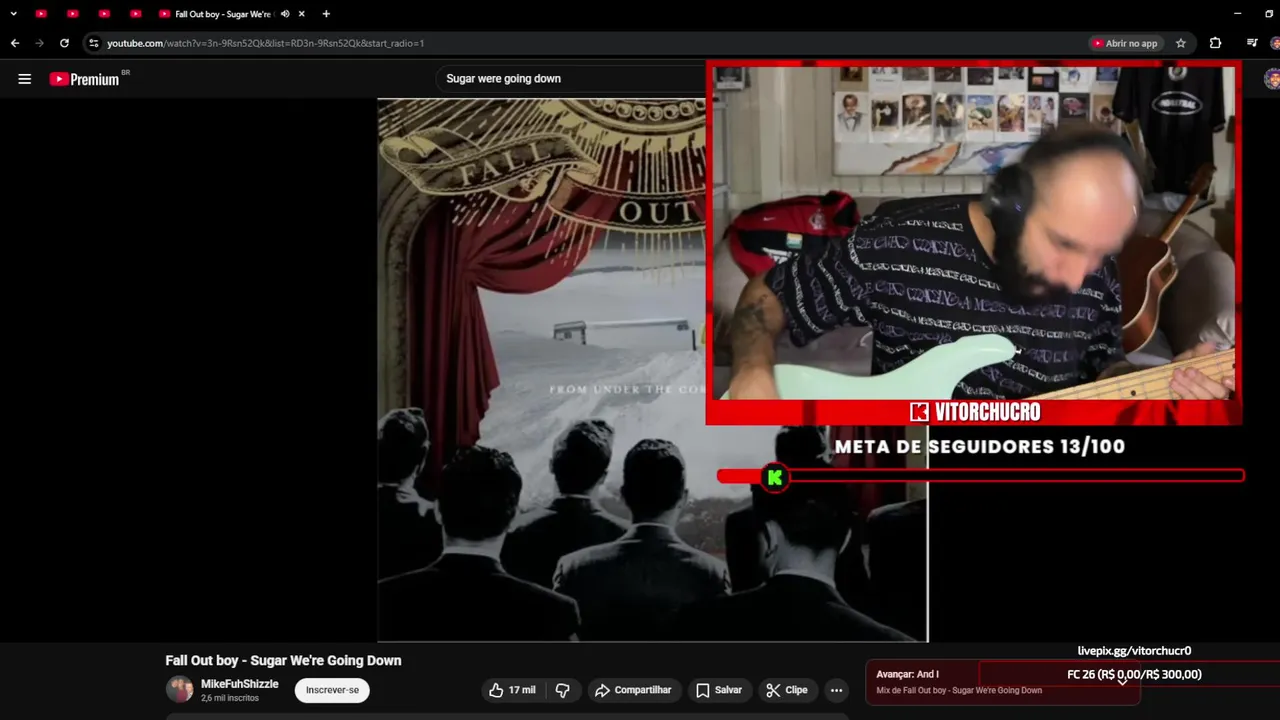Click the 'META DE SEGUIDORES 13/100' text
The width and height of the screenshot is (1280, 720).
click(980, 447)
